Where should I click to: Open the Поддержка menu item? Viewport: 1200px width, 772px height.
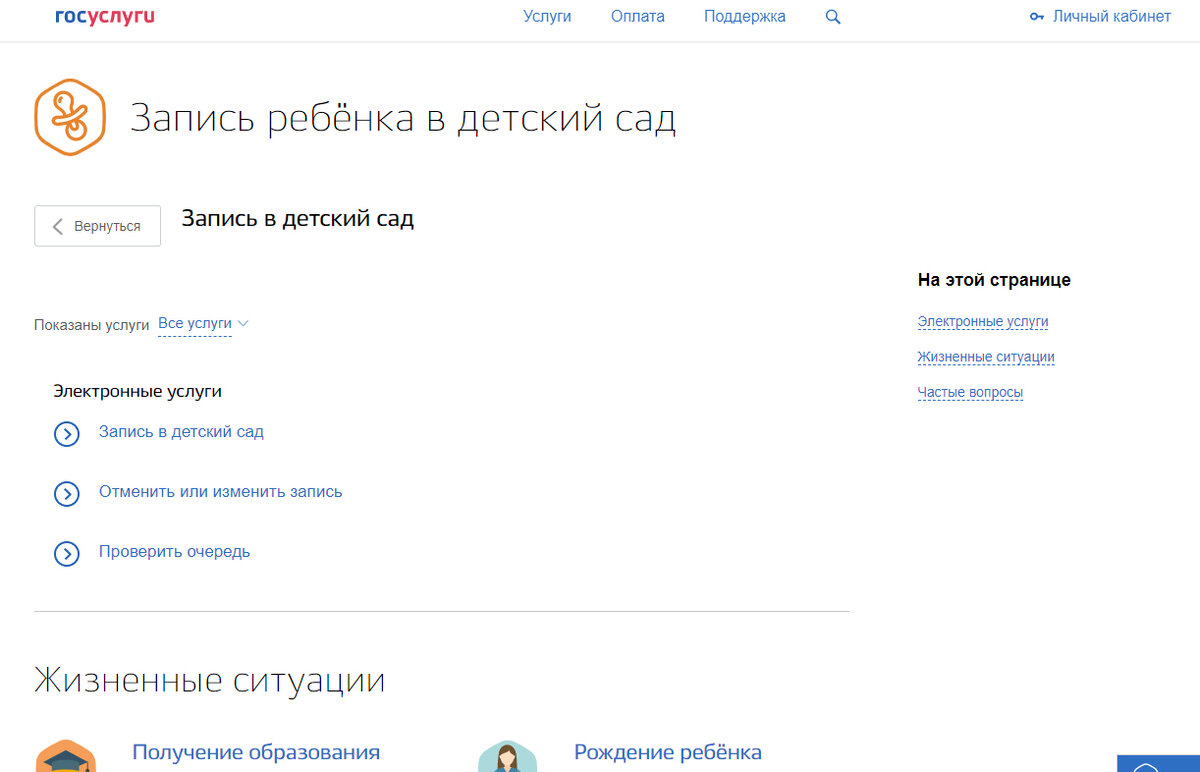[745, 17]
